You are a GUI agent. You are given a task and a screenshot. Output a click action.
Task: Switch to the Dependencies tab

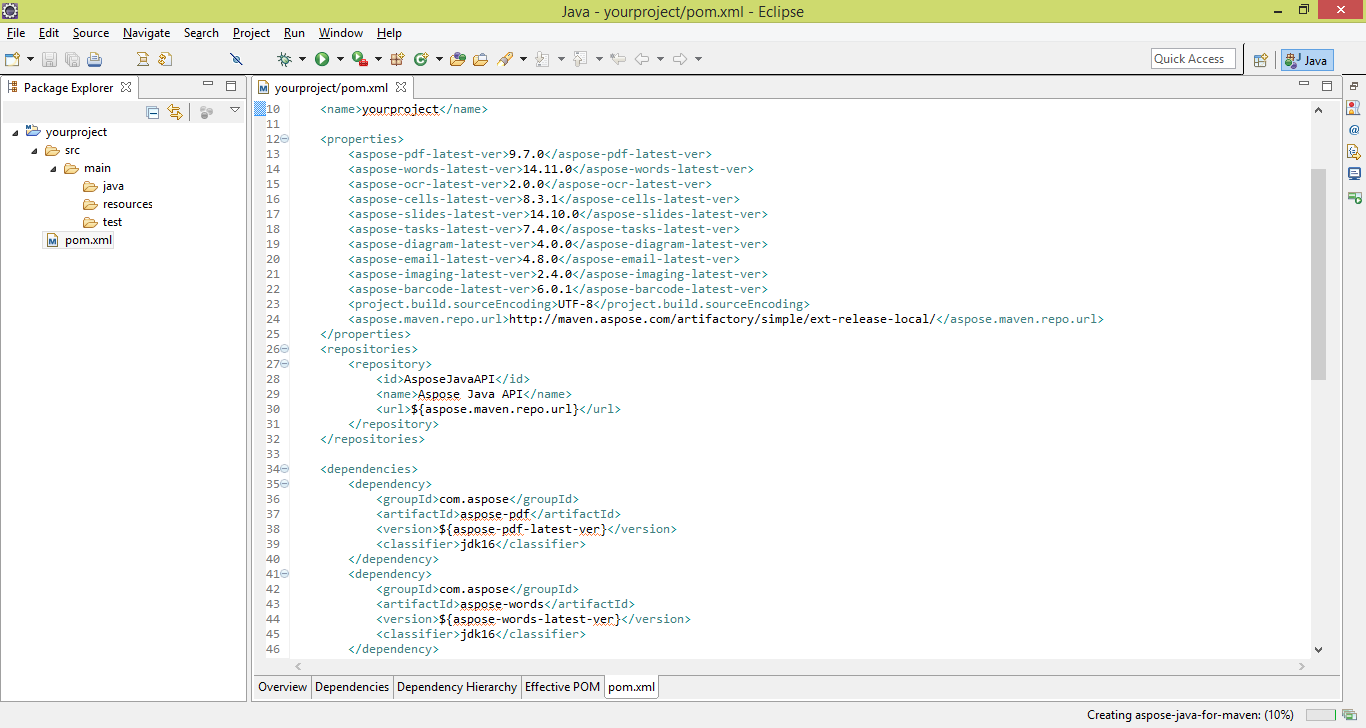[x=352, y=687]
